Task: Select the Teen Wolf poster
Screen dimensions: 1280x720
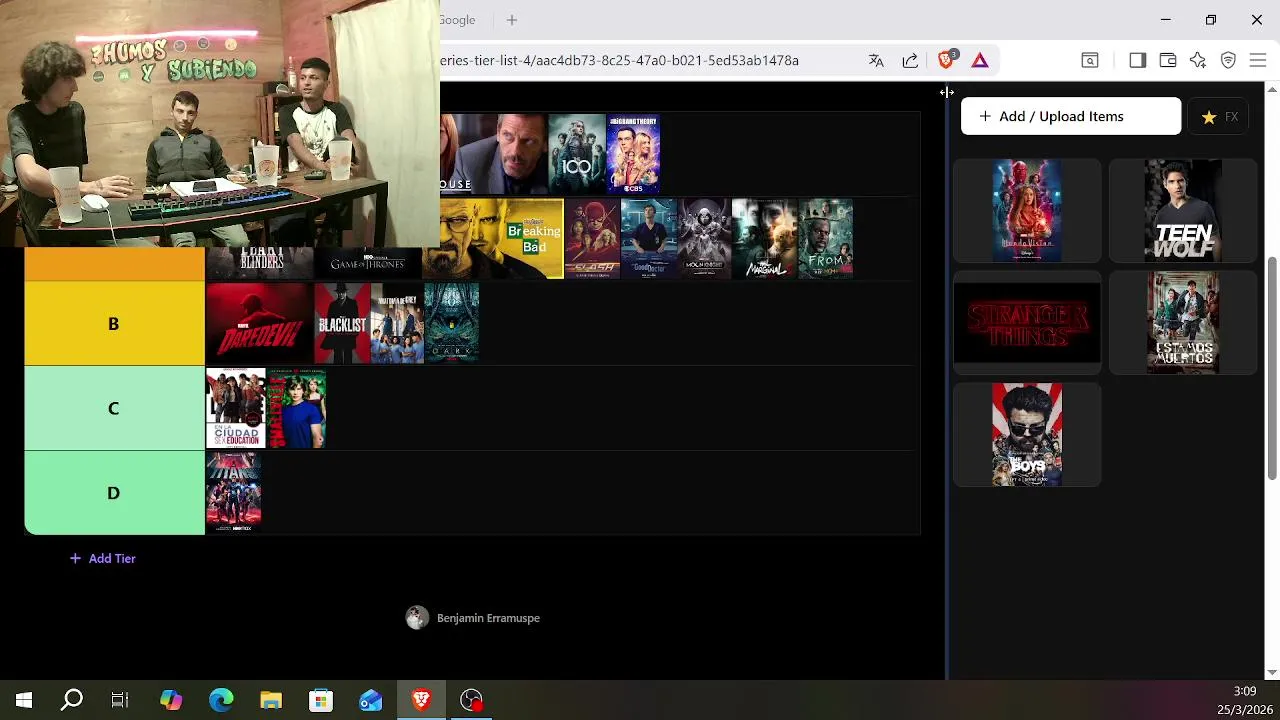Action: point(1183,211)
